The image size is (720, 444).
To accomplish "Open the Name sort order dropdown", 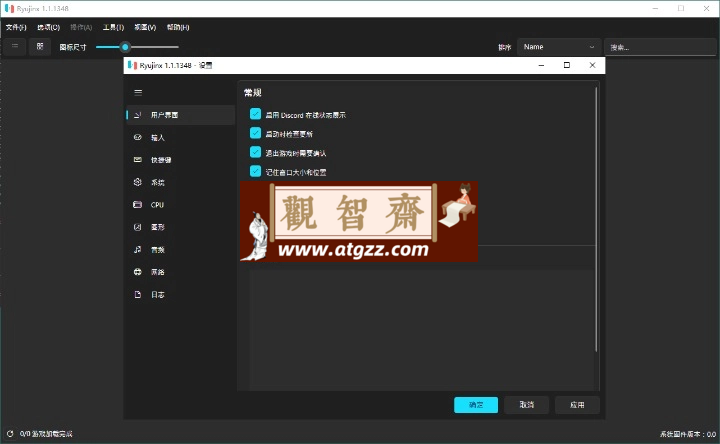I will (x=559, y=47).
